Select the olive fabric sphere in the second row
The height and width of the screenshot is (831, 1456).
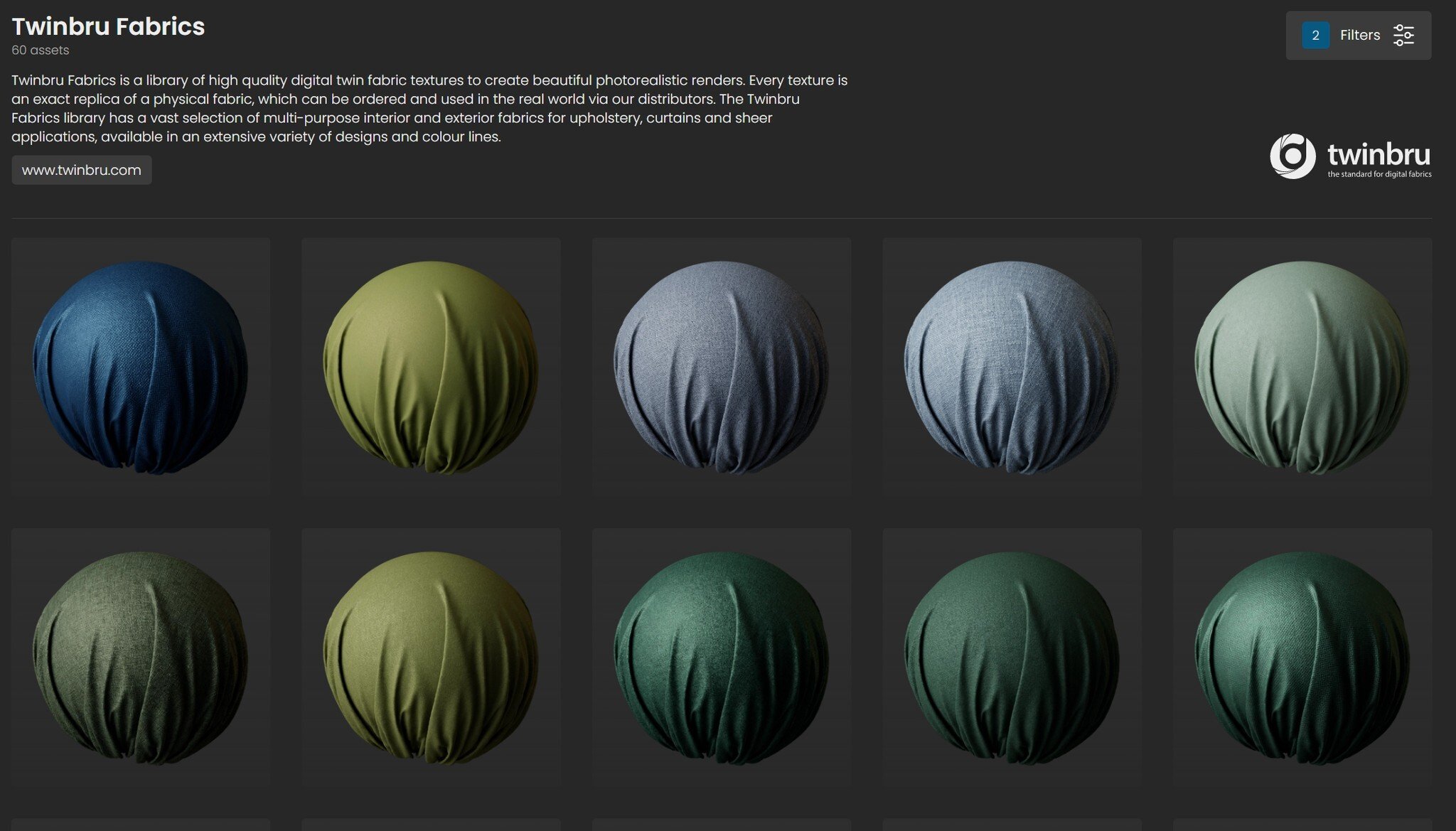click(431, 658)
